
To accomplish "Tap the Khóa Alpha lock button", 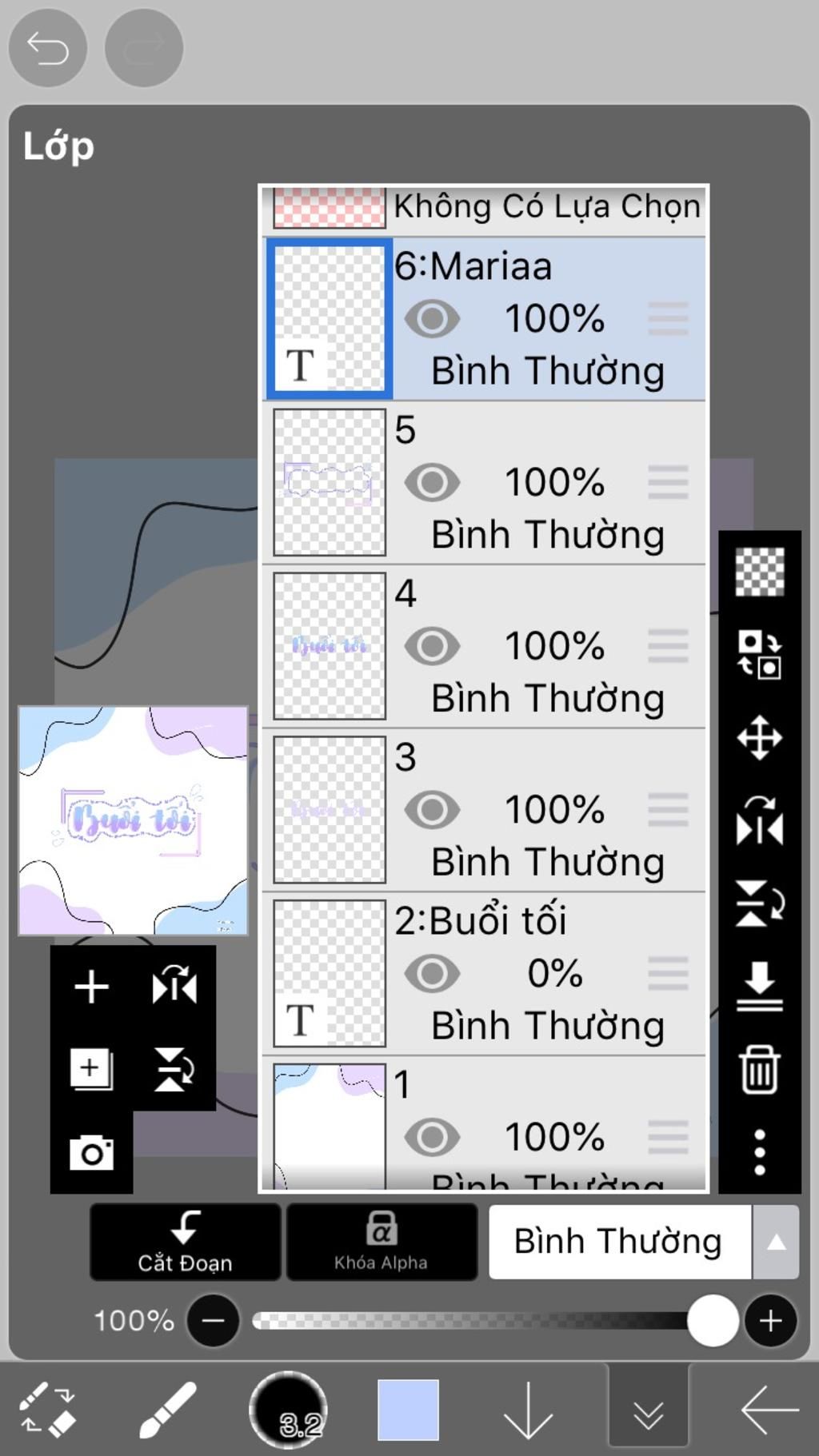I will point(382,1242).
